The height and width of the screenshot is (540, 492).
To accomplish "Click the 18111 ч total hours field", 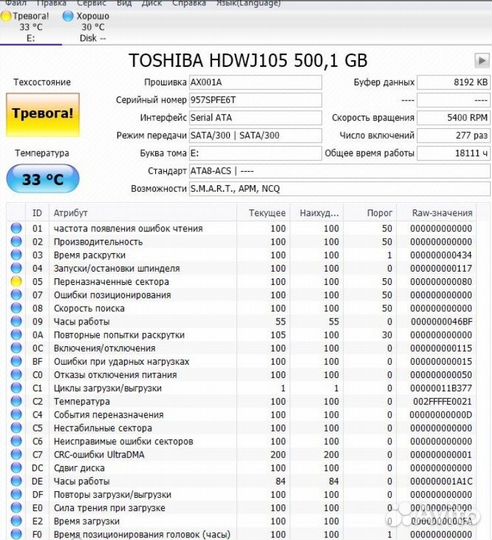I will point(454,153).
